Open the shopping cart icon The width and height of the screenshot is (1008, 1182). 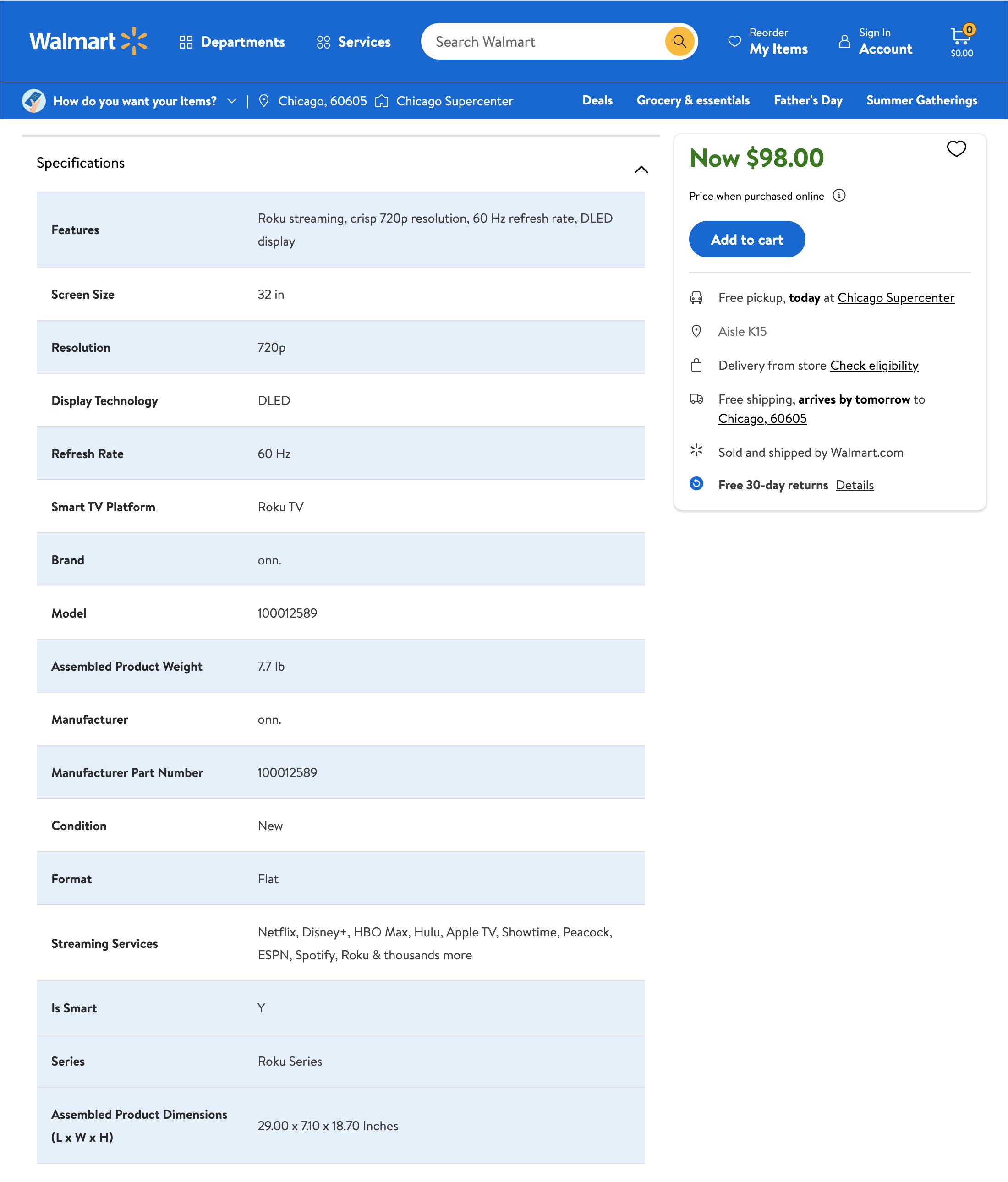(961, 39)
